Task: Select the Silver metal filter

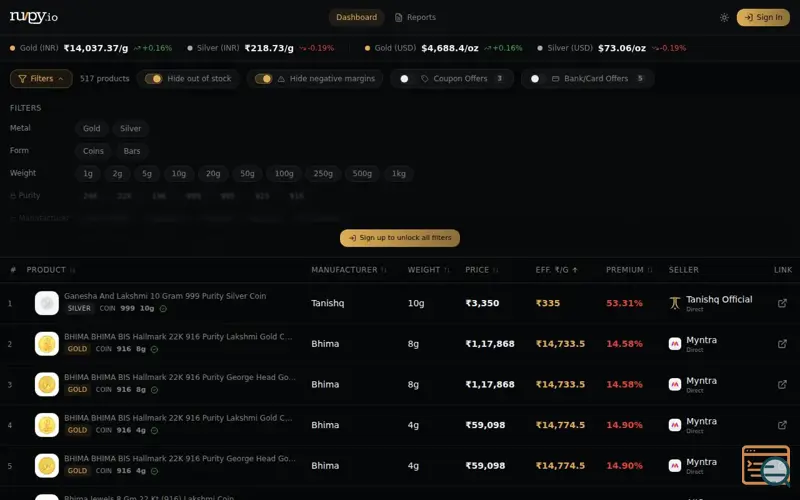Action: click(131, 129)
